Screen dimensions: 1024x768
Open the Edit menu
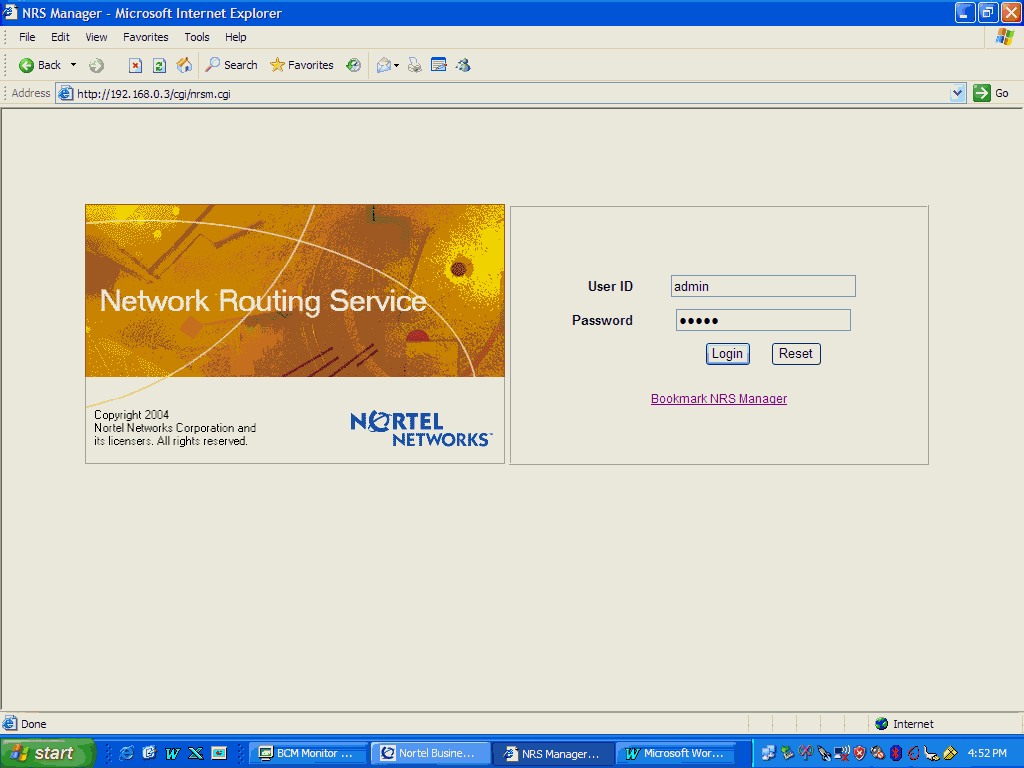[60, 37]
